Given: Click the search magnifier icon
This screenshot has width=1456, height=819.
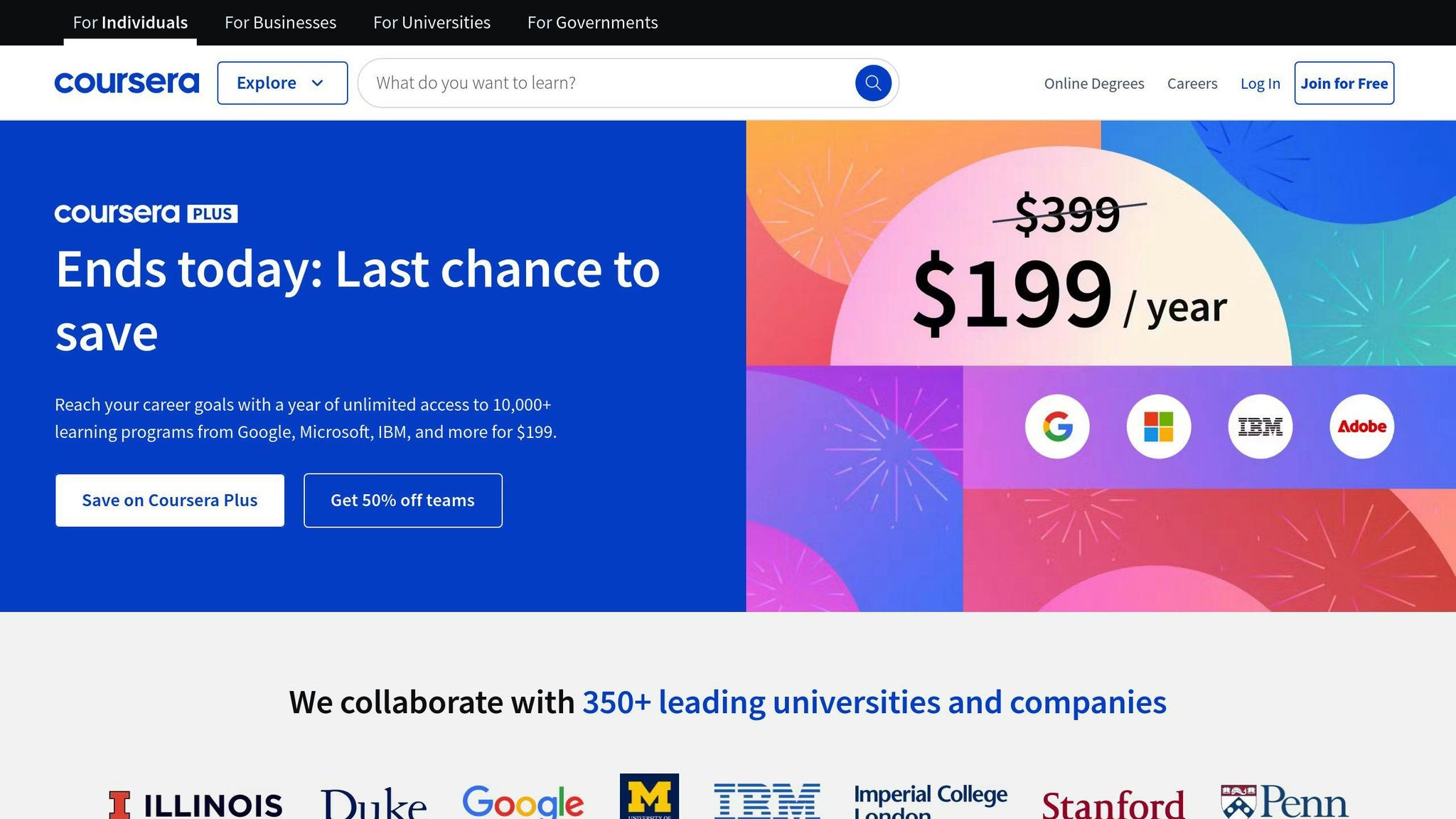Looking at the screenshot, I should [x=872, y=82].
